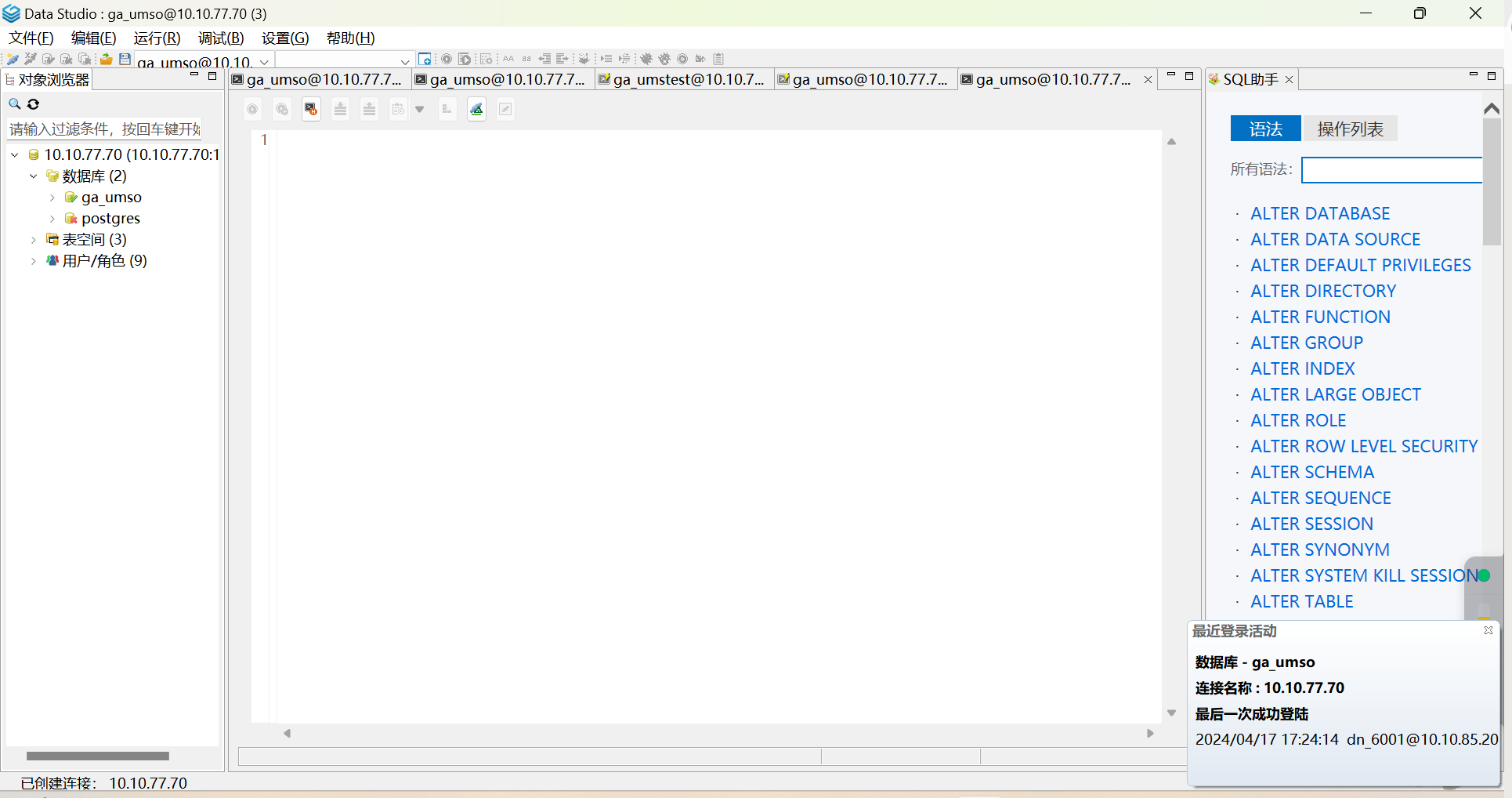The height and width of the screenshot is (798, 1512).
Task: Click the ALTER ROLE syntax link
Action: point(1298,420)
